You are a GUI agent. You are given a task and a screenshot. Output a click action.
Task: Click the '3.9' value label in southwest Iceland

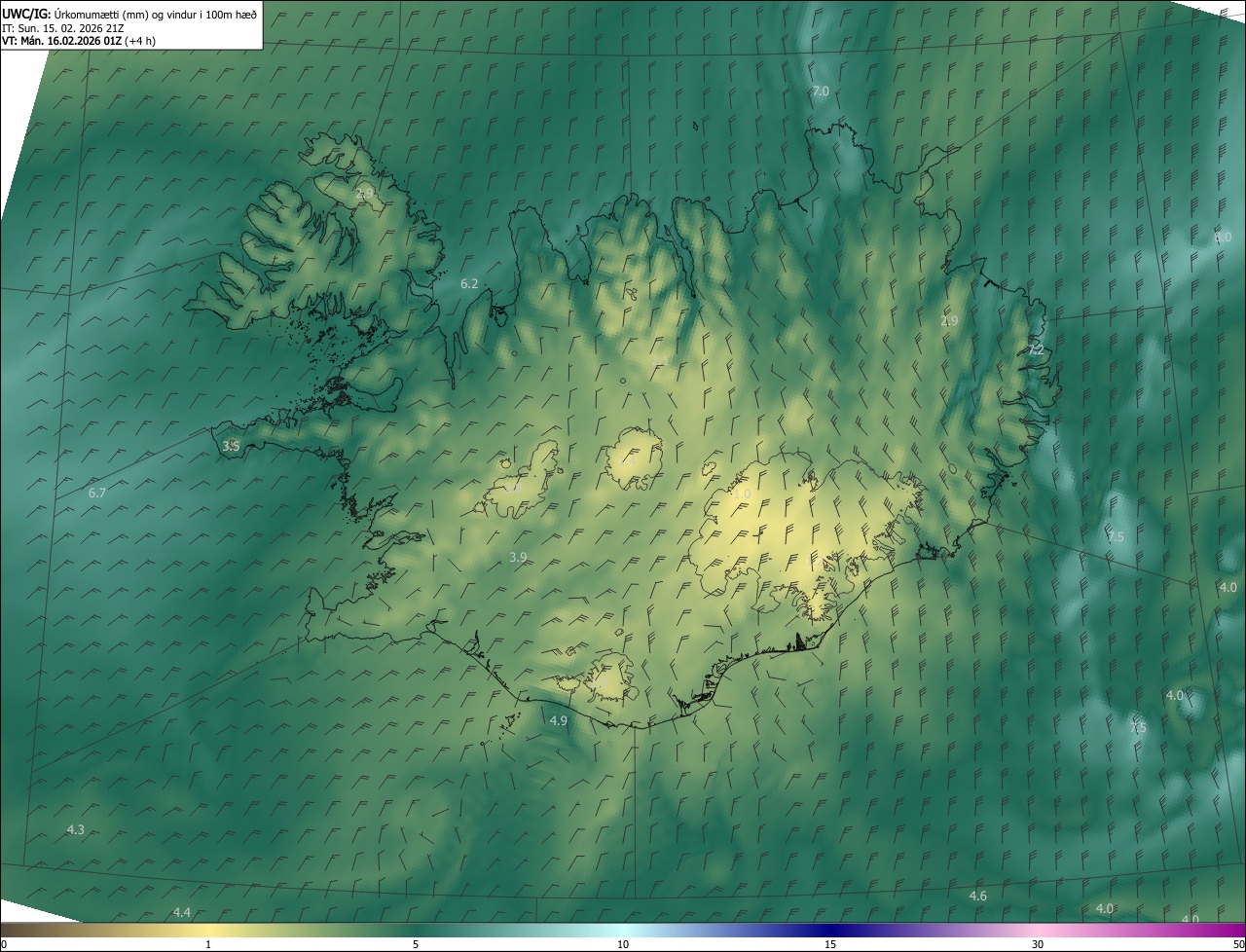click(x=518, y=558)
